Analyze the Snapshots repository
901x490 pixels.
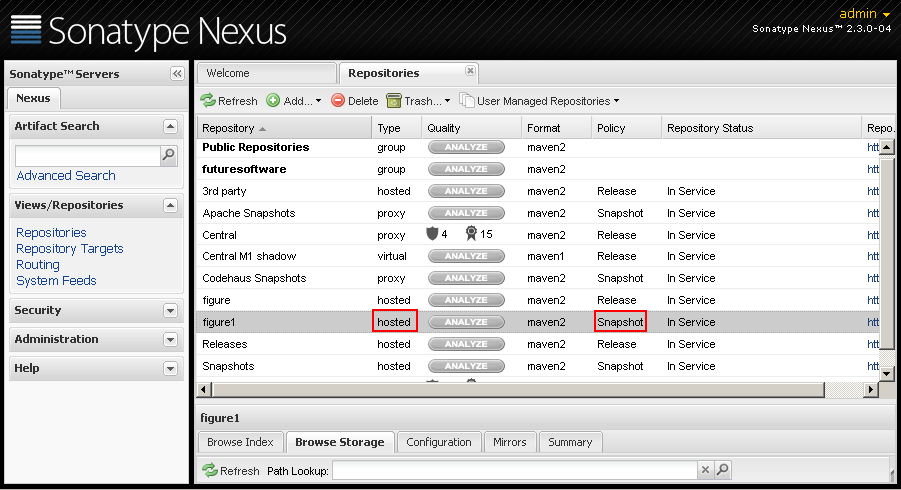coord(466,366)
